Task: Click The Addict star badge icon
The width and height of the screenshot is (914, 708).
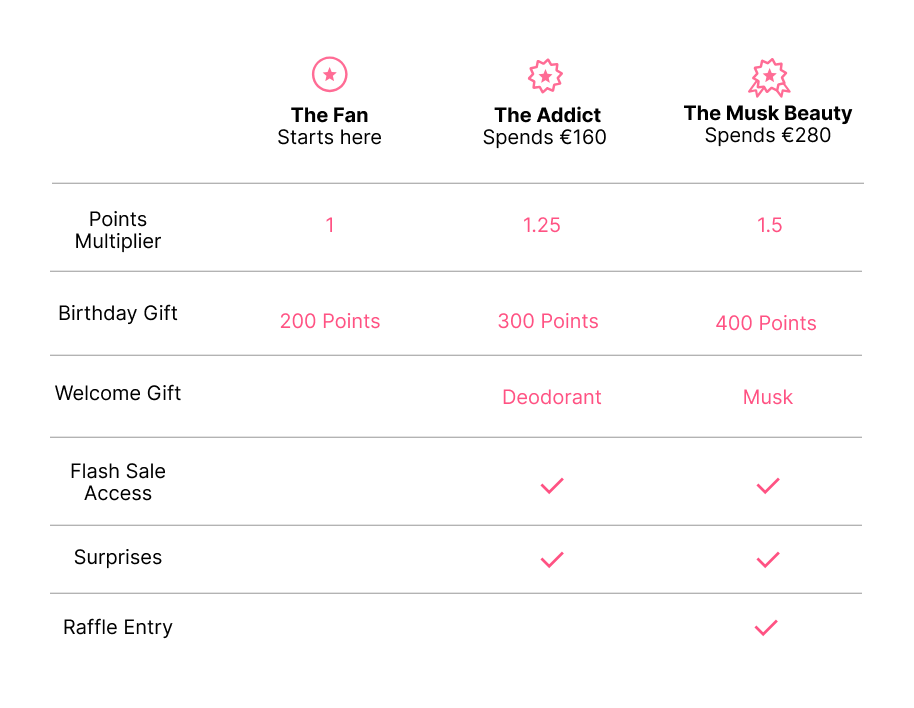Action: click(x=545, y=76)
